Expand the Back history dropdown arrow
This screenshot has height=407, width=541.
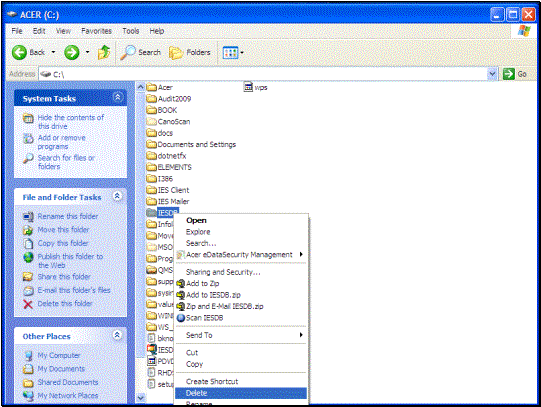(53, 52)
